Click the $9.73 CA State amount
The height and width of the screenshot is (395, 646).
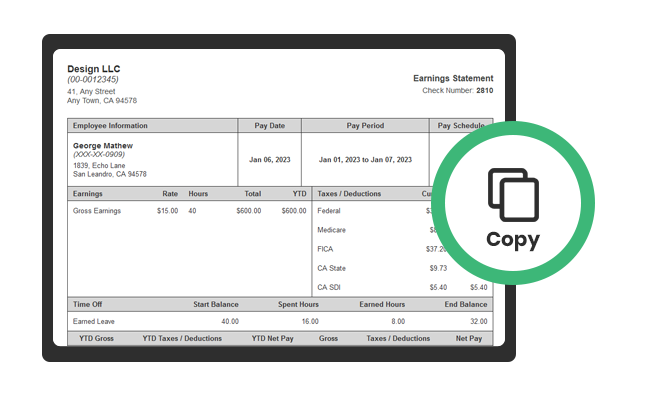(x=438, y=269)
